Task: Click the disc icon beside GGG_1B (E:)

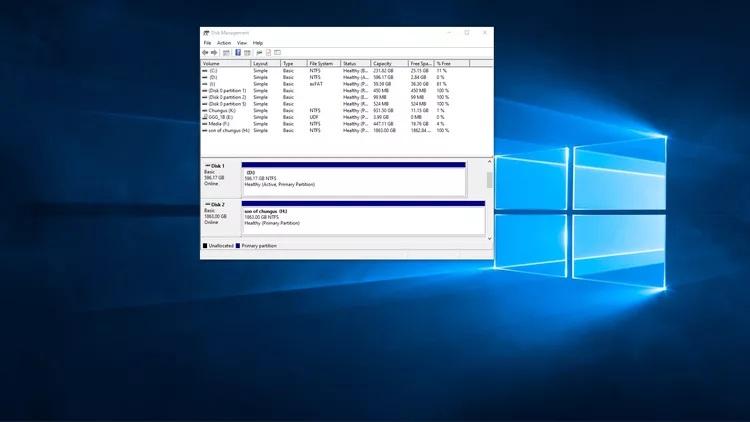Action: pyautogui.click(x=205, y=117)
